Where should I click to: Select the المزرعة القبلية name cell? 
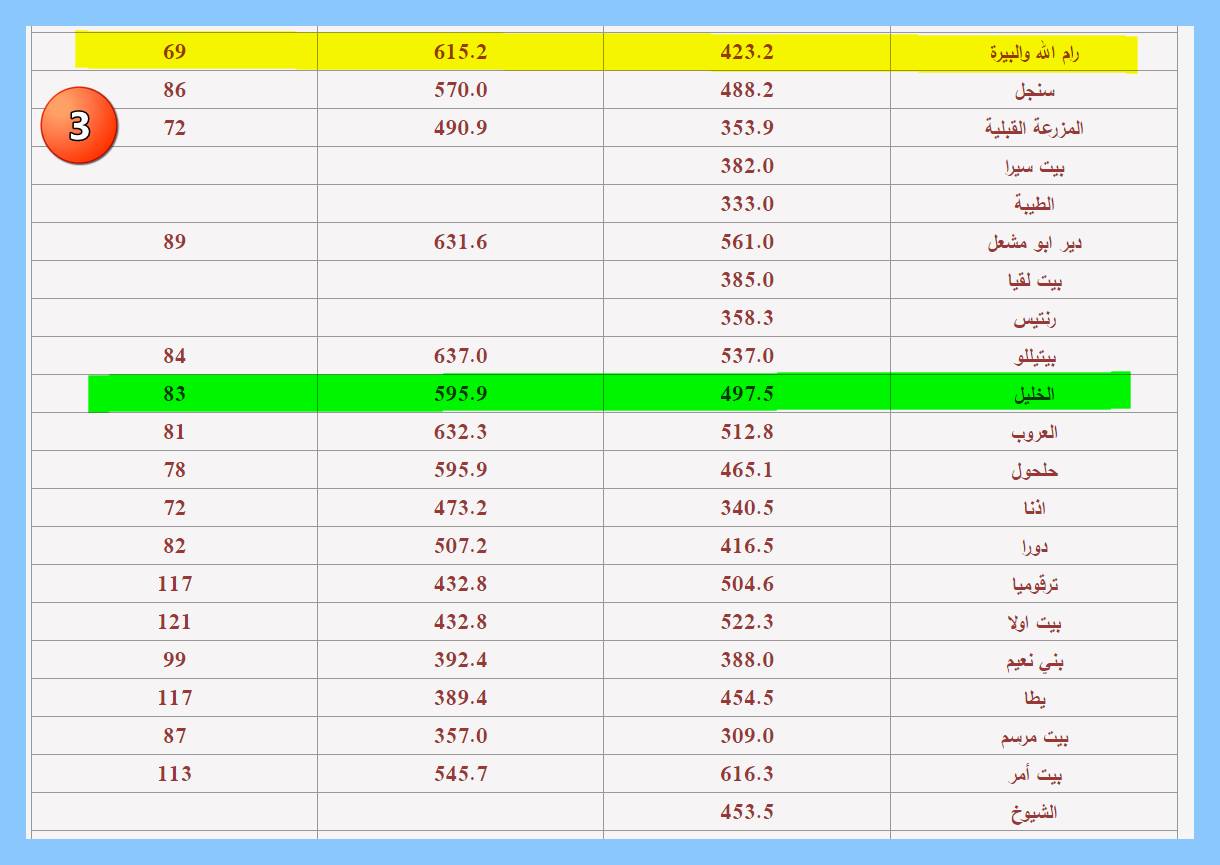[1034, 128]
